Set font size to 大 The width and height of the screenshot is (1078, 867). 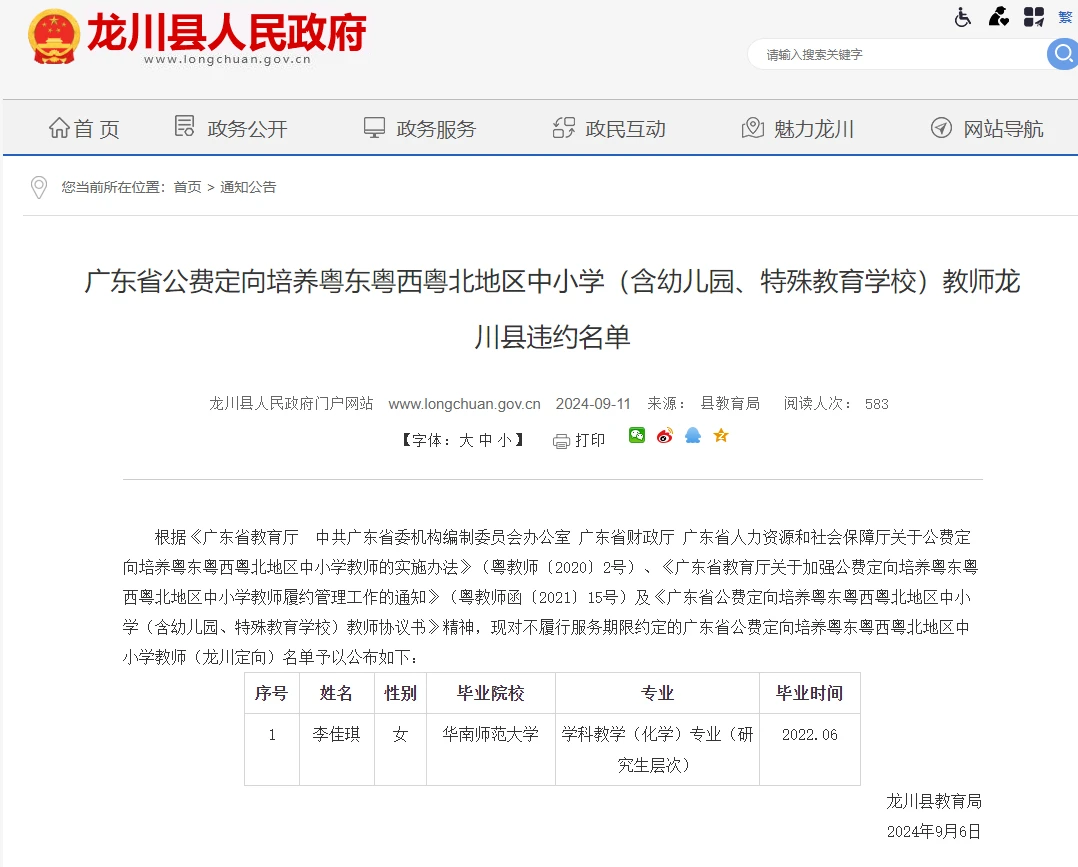click(x=466, y=439)
